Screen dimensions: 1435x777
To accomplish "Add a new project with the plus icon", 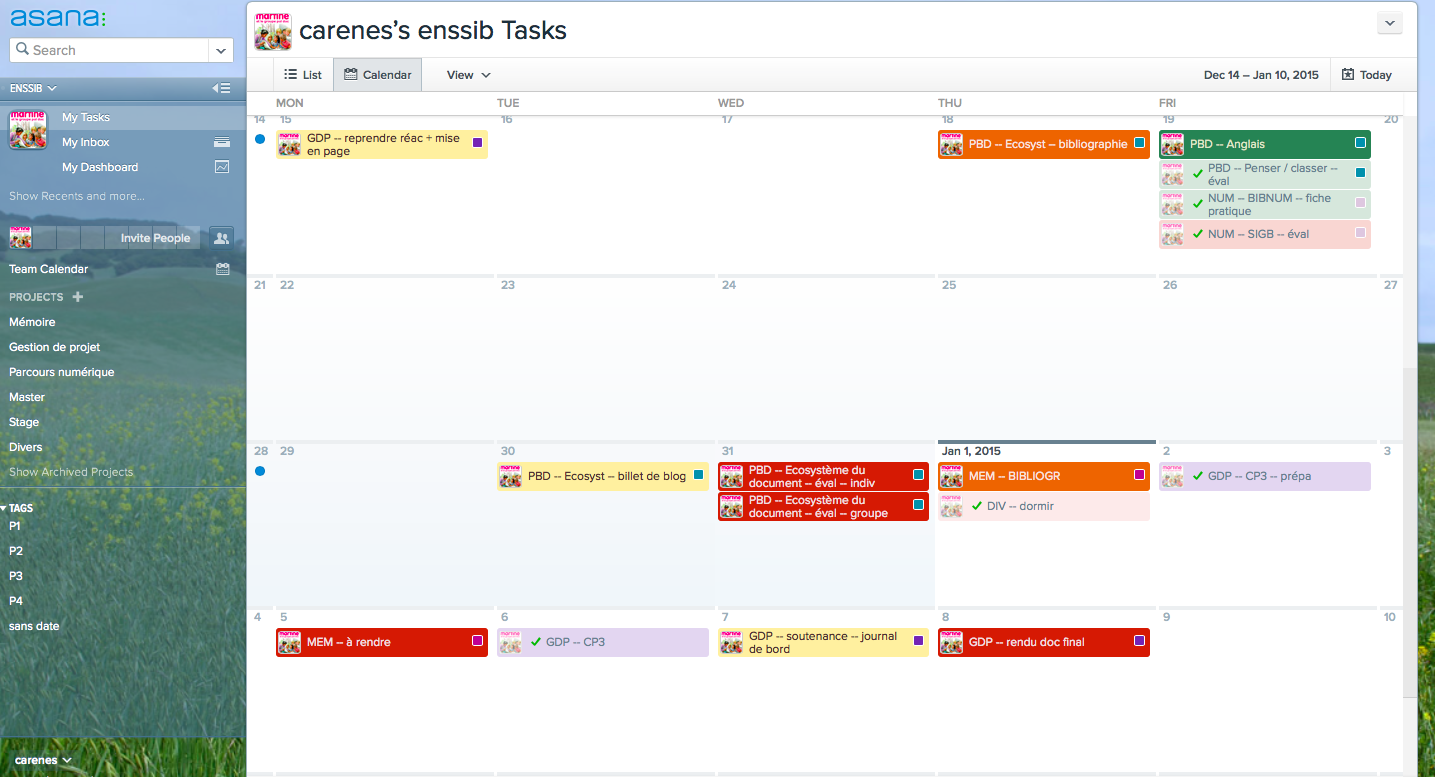I will (x=78, y=297).
